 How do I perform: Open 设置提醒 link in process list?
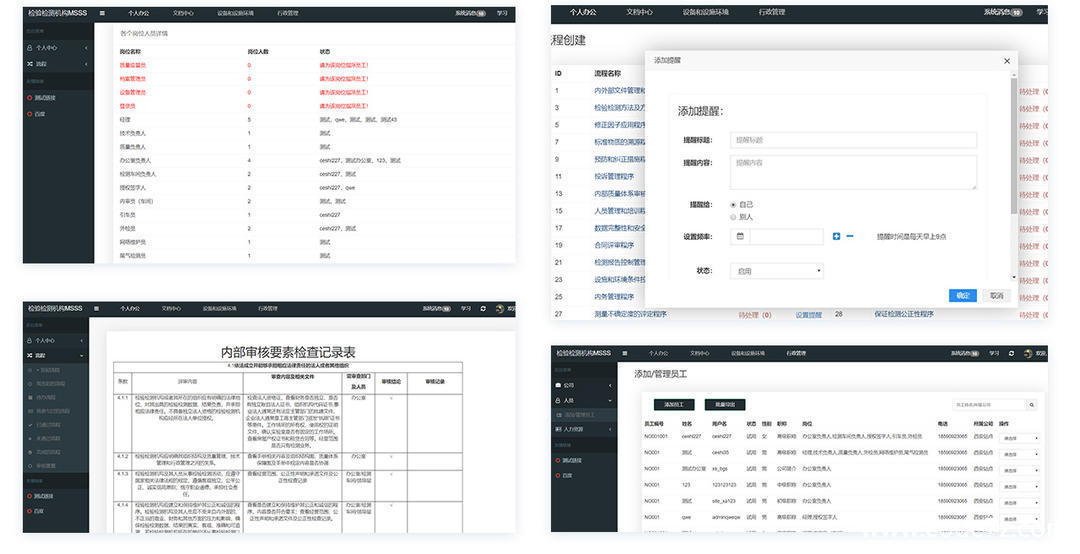809,315
